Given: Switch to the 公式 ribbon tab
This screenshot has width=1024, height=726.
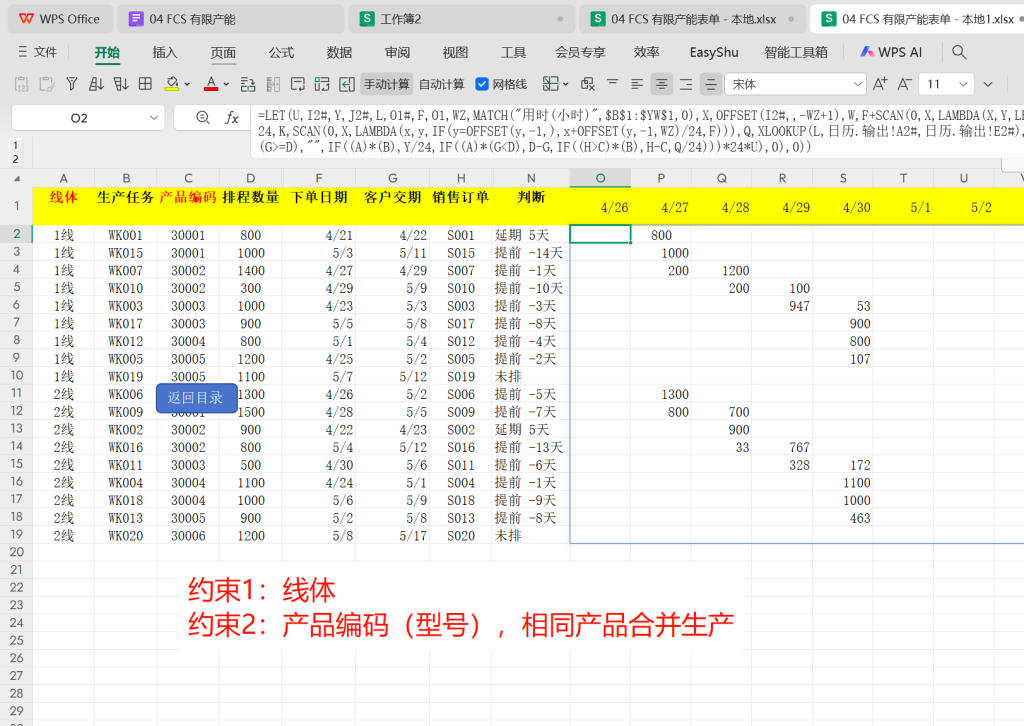Looking at the screenshot, I should pos(281,52).
